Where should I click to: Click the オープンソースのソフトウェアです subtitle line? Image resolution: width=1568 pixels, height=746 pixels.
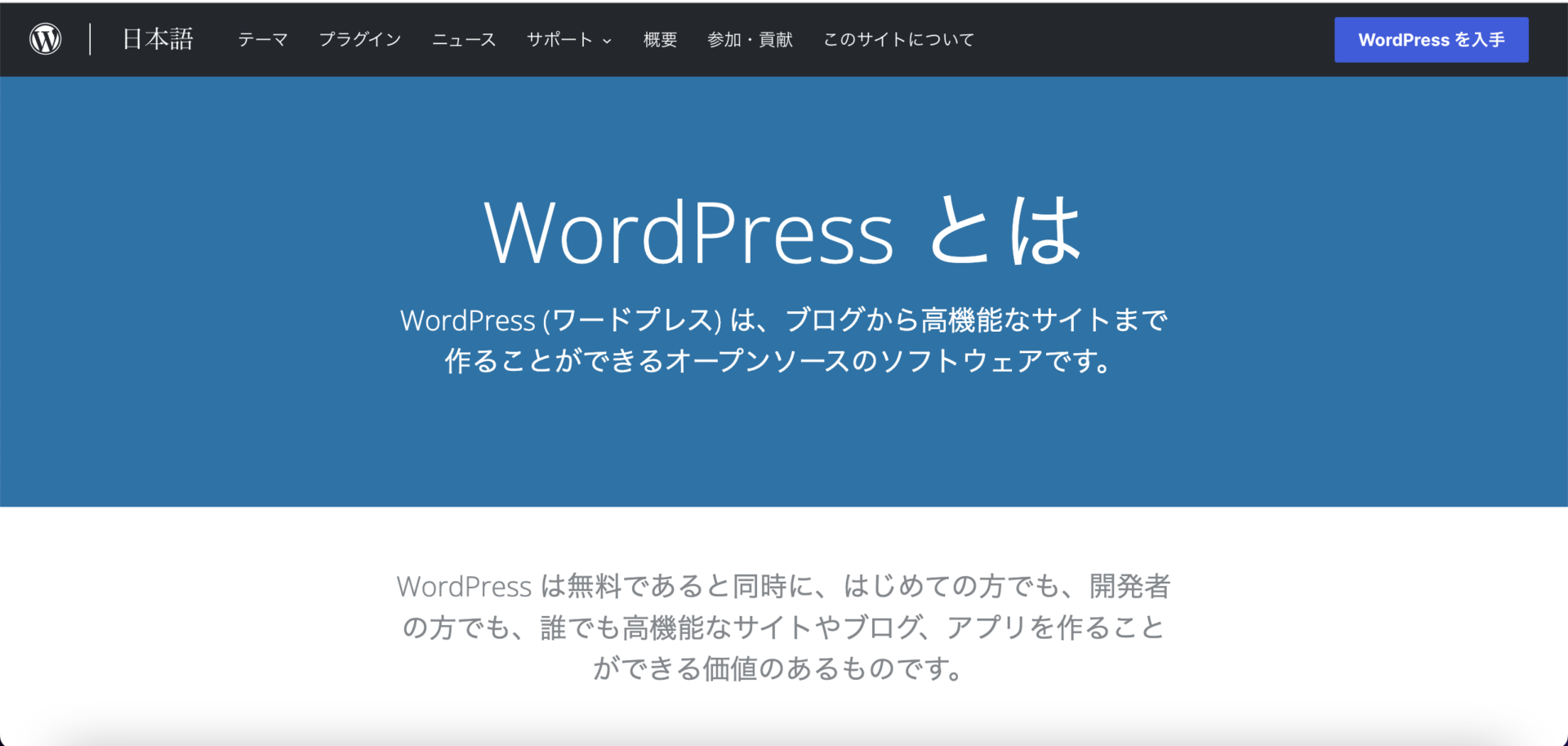tap(778, 360)
